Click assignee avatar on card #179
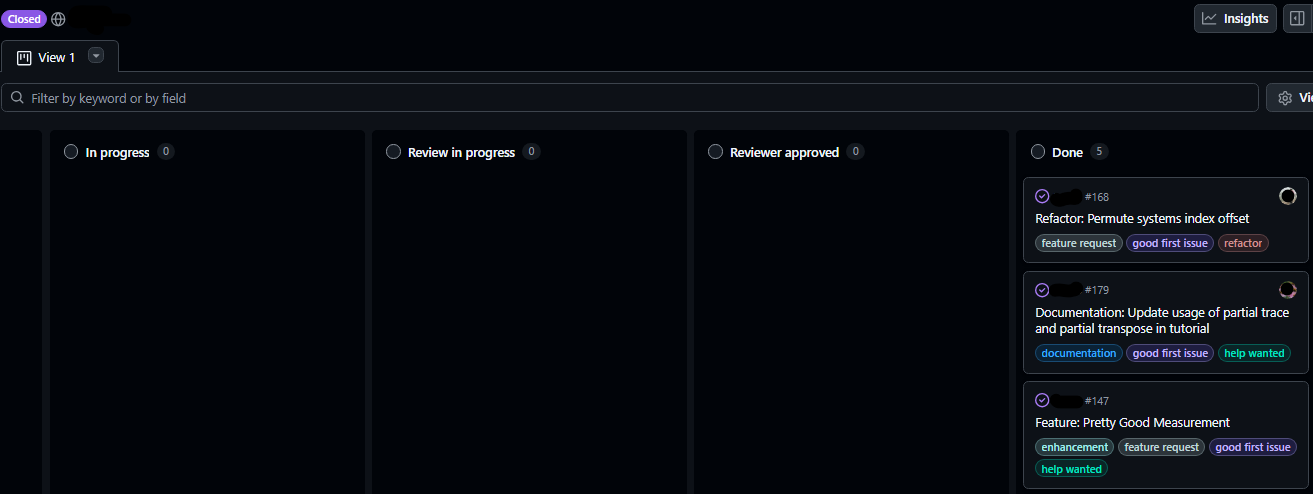1313x494 pixels. click(x=1288, y=289)
